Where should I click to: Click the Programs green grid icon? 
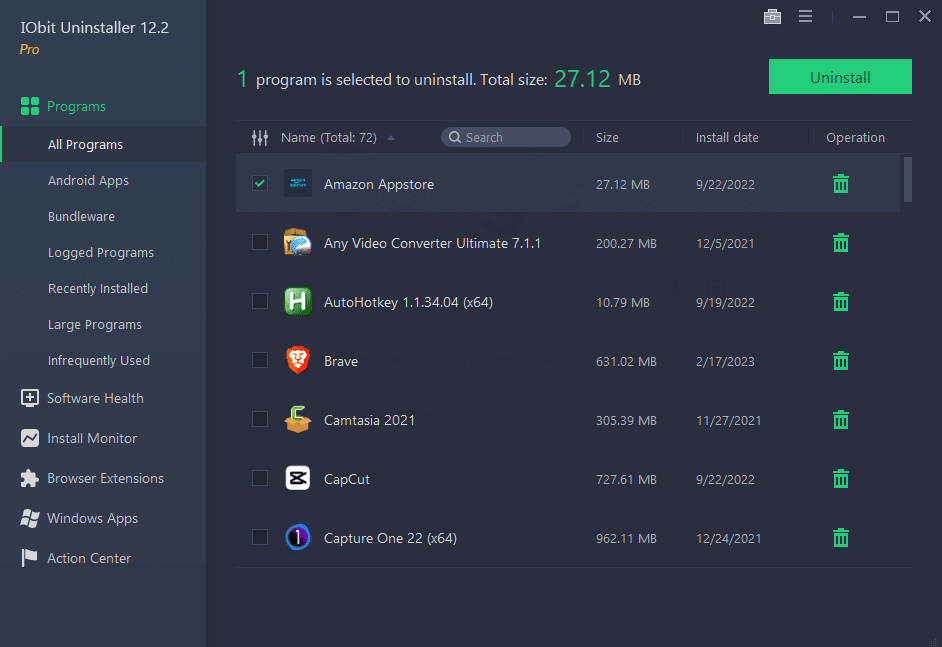pos(29,106)
